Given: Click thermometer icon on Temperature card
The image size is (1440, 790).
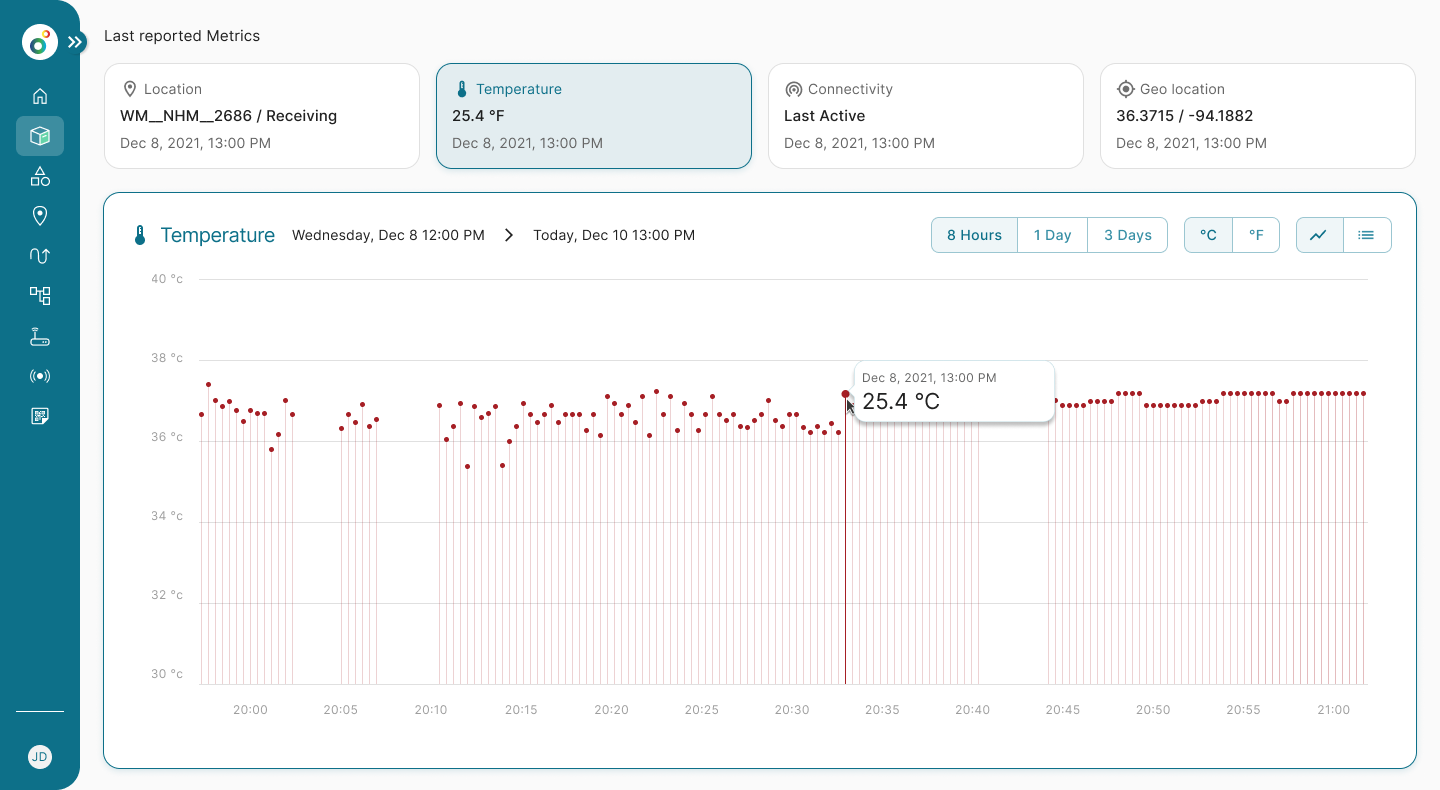Looking at the screenshot, I should click(462, 89).
